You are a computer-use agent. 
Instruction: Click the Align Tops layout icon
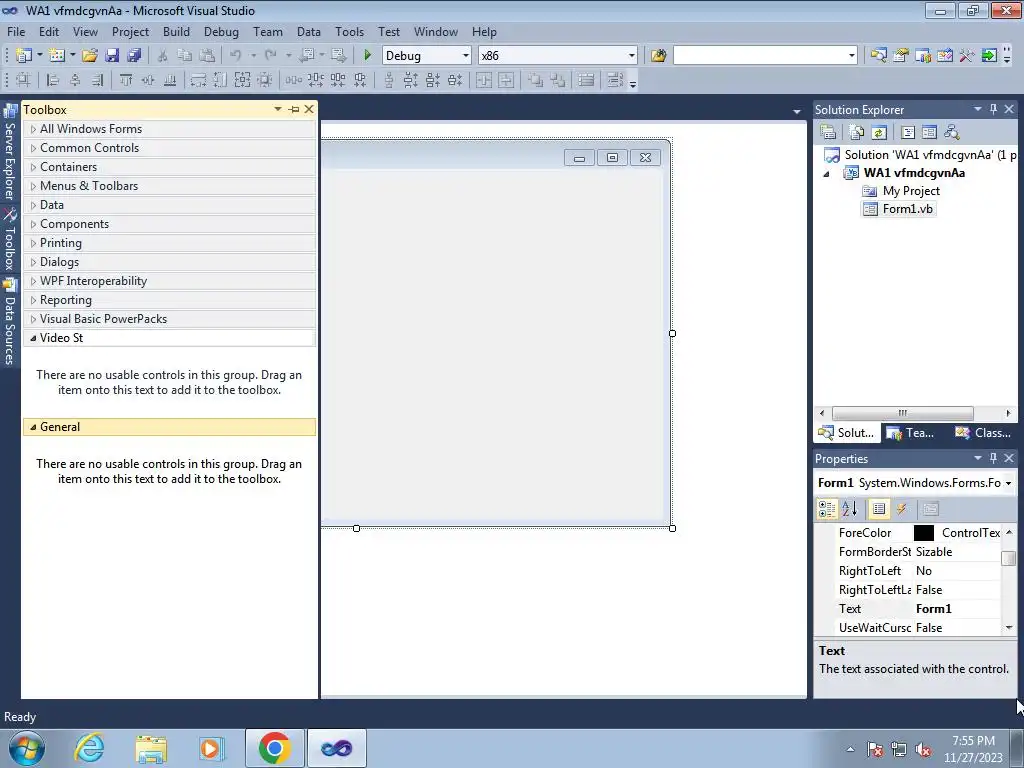click(x=126, y=80)
